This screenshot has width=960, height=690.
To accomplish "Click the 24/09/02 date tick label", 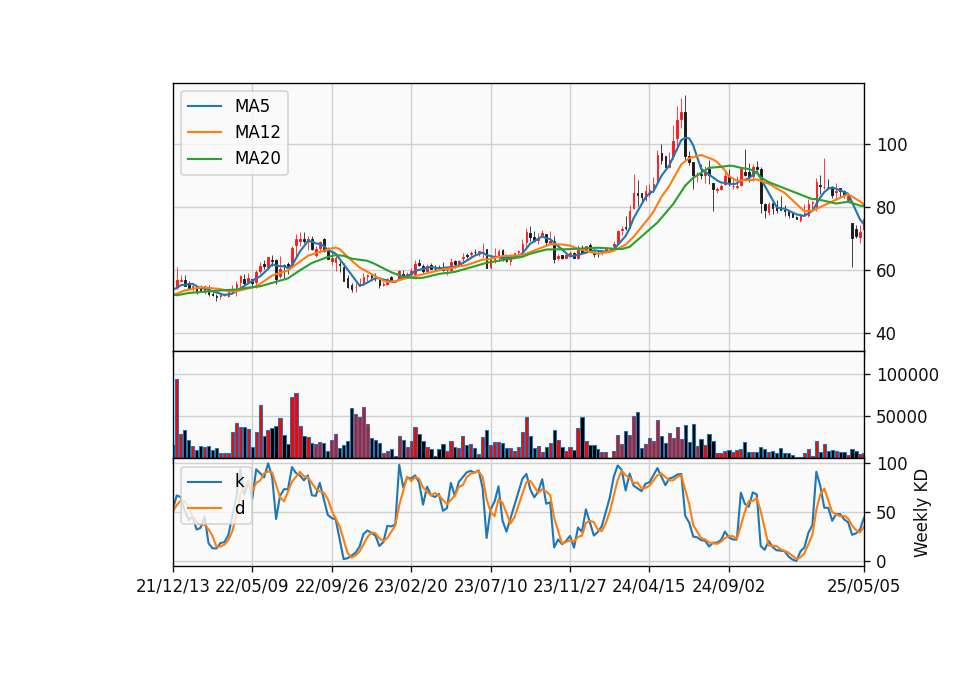I will point(729,587).
